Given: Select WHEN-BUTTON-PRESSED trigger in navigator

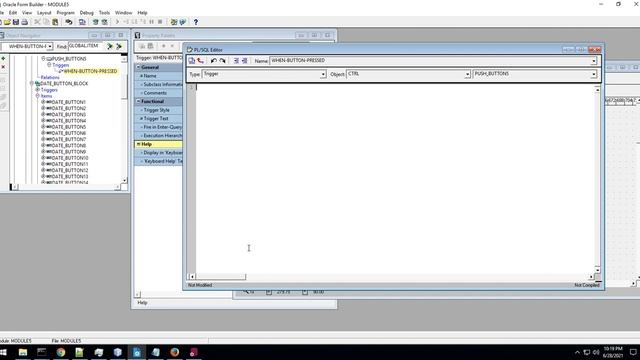Looking at the screenshot, I should pos(90,71).
